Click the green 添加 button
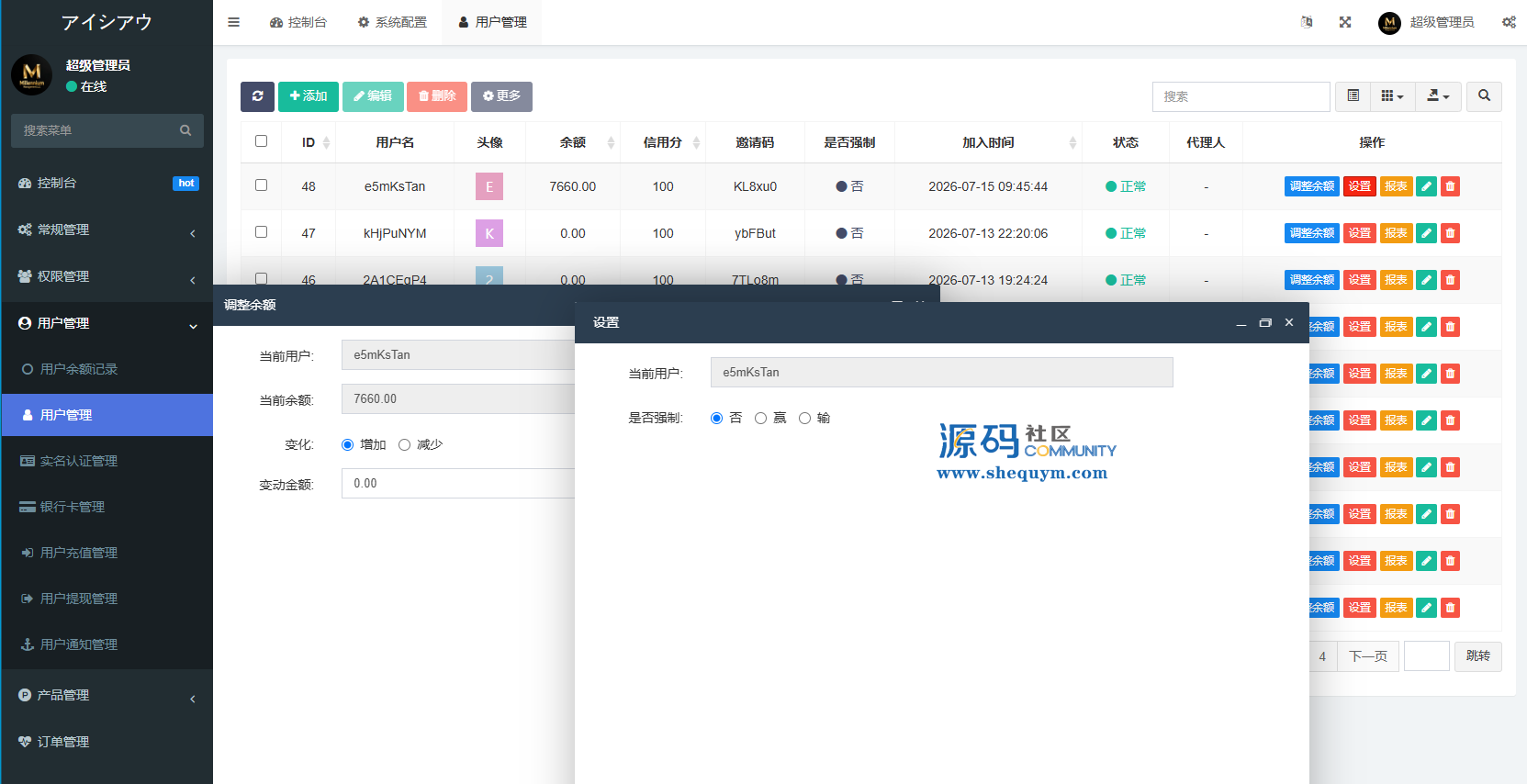Viewport: 1527px width, 784px height. point(309,96)
